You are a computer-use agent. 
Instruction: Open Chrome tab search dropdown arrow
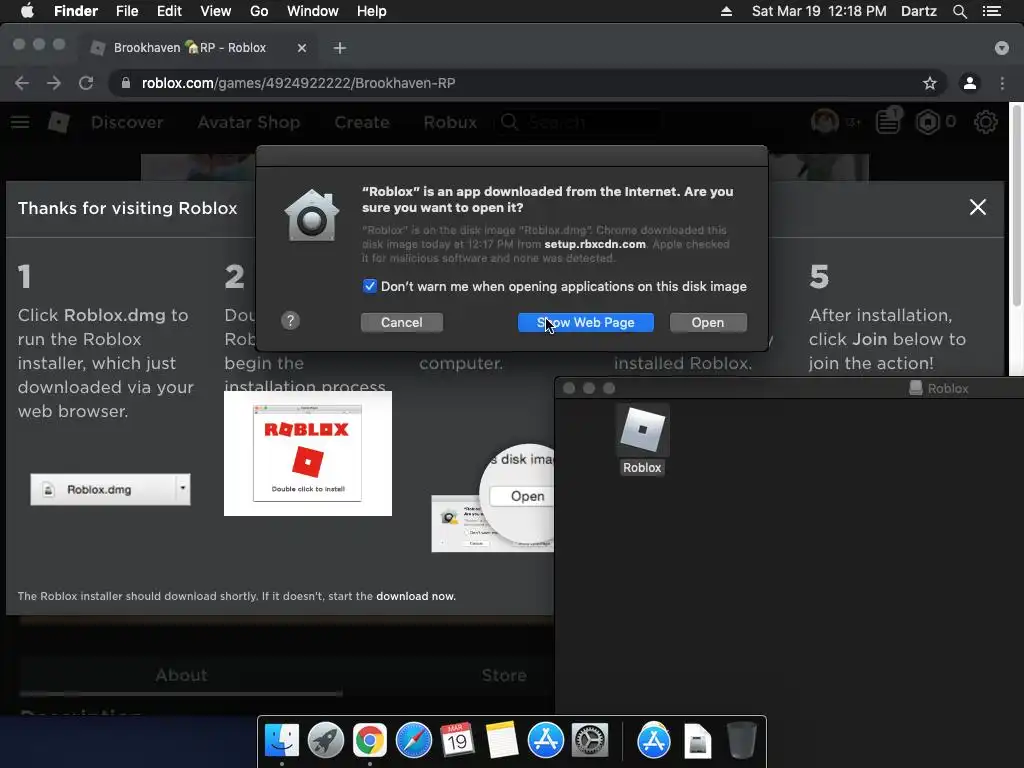(1002, 48)
